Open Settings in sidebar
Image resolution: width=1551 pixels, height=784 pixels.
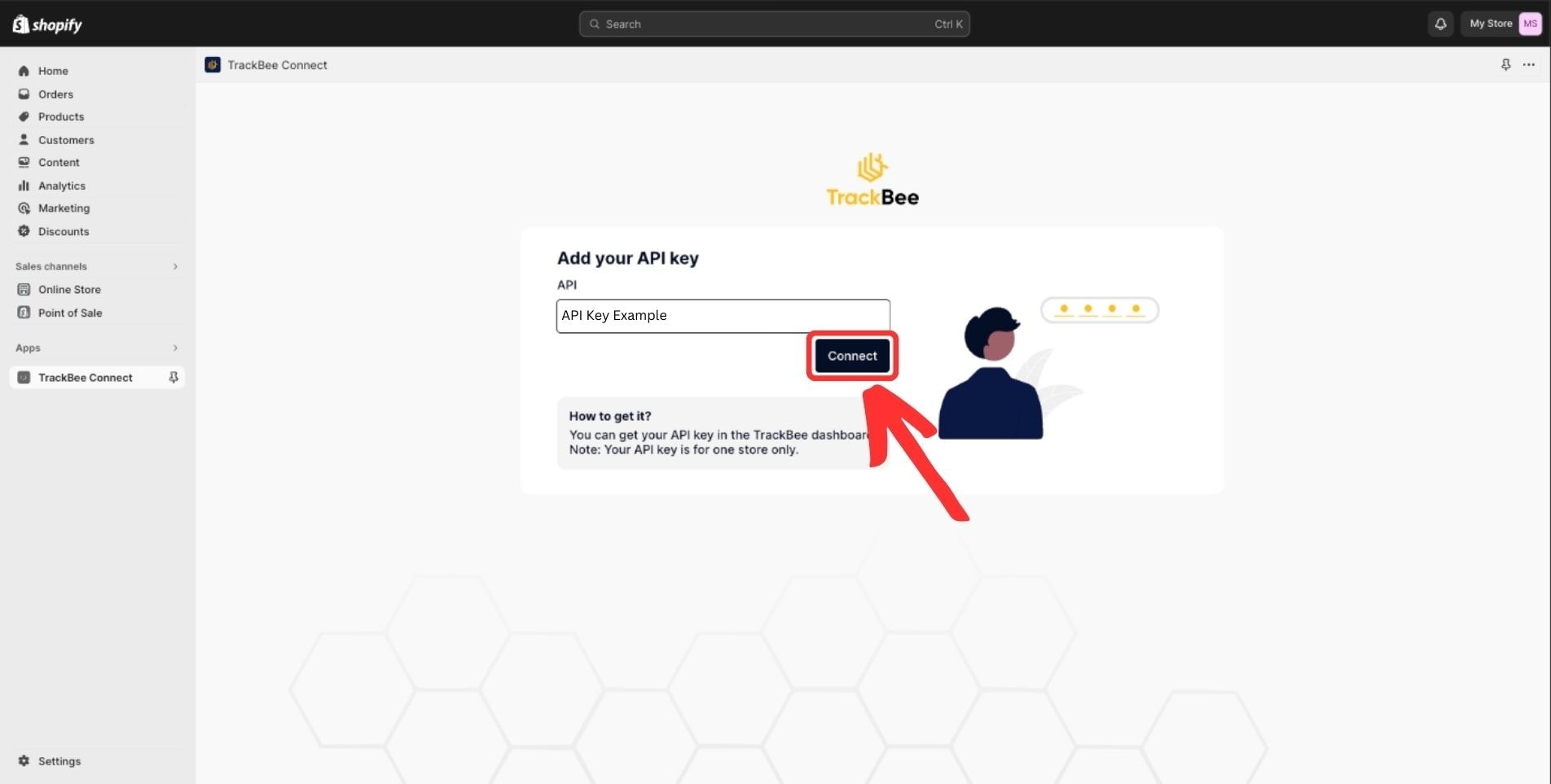pos(59,760)
